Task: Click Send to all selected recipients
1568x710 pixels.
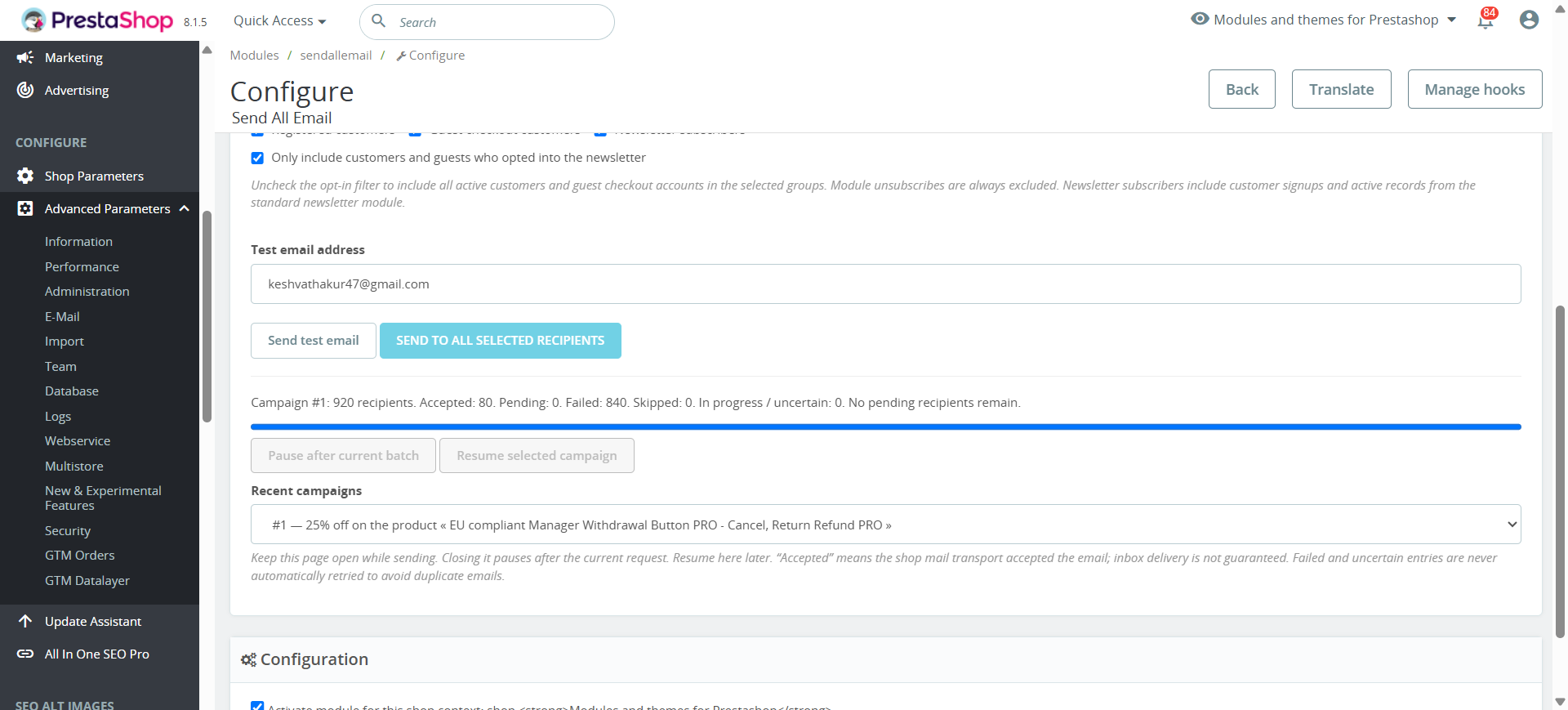Action: coord(500,341)
